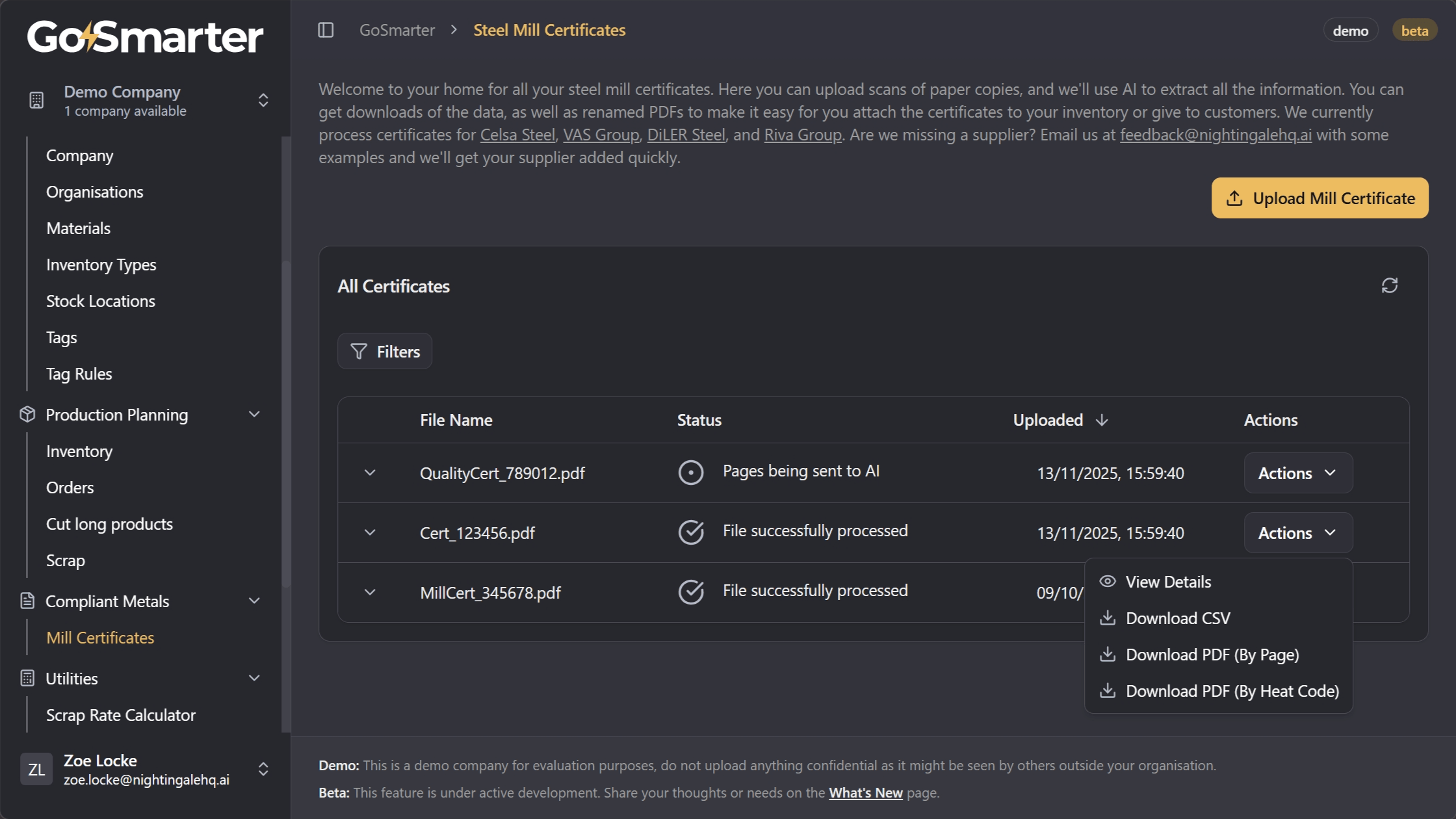
Task: Choose Download PDF (By Page)
Action: click(x=1219, y=655)
